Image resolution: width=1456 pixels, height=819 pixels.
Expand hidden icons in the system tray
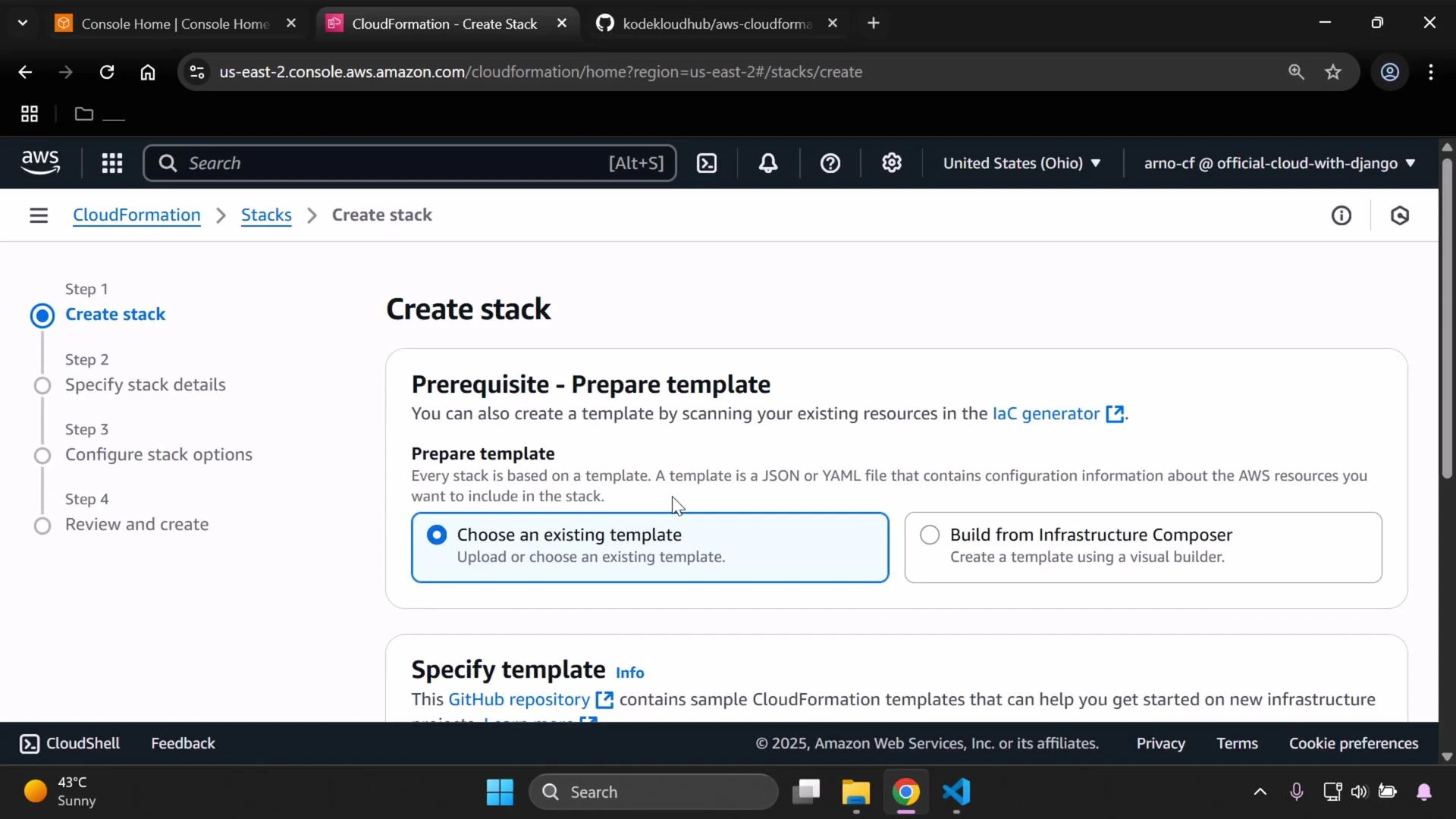point(1259,791)
